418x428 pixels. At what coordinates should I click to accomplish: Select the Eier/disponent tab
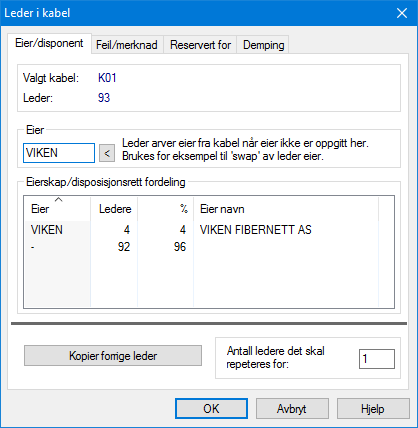[49, 43]
